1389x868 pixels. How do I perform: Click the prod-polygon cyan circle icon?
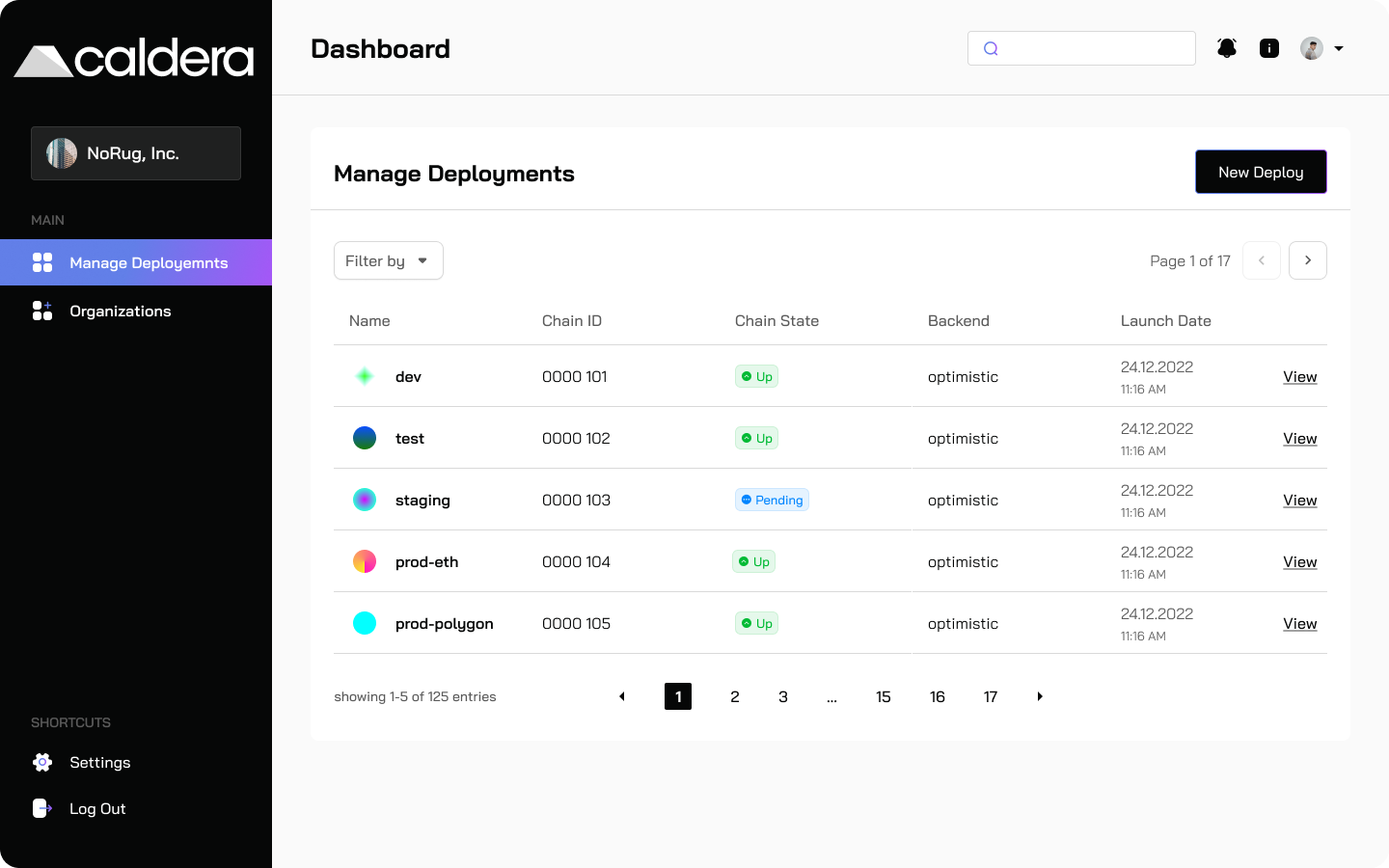pos(365,623)
